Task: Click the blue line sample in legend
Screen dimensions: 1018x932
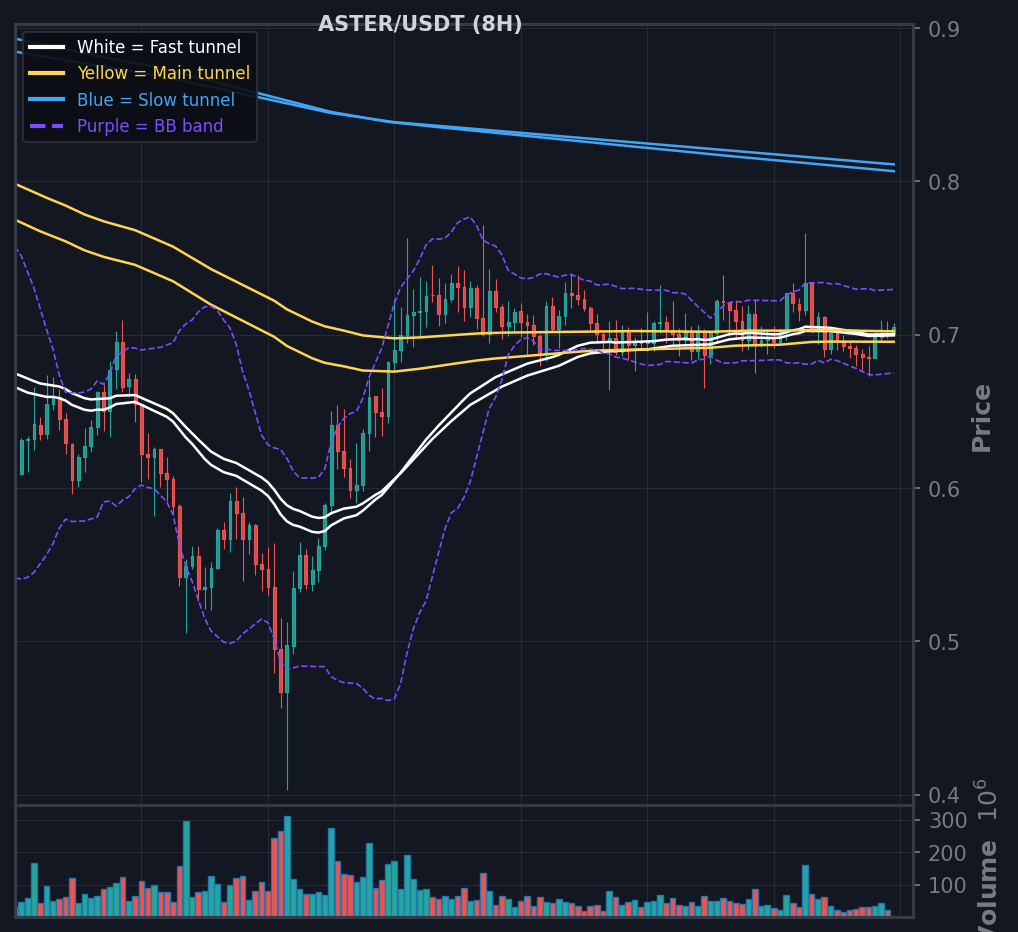Action: pos(47,99)
